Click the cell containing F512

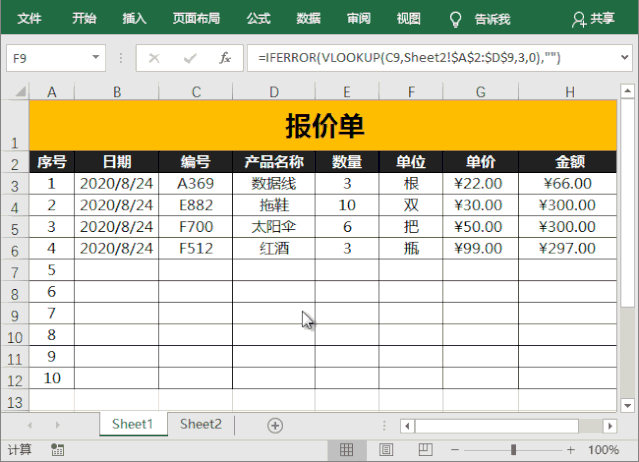click(x=196, y=249)
